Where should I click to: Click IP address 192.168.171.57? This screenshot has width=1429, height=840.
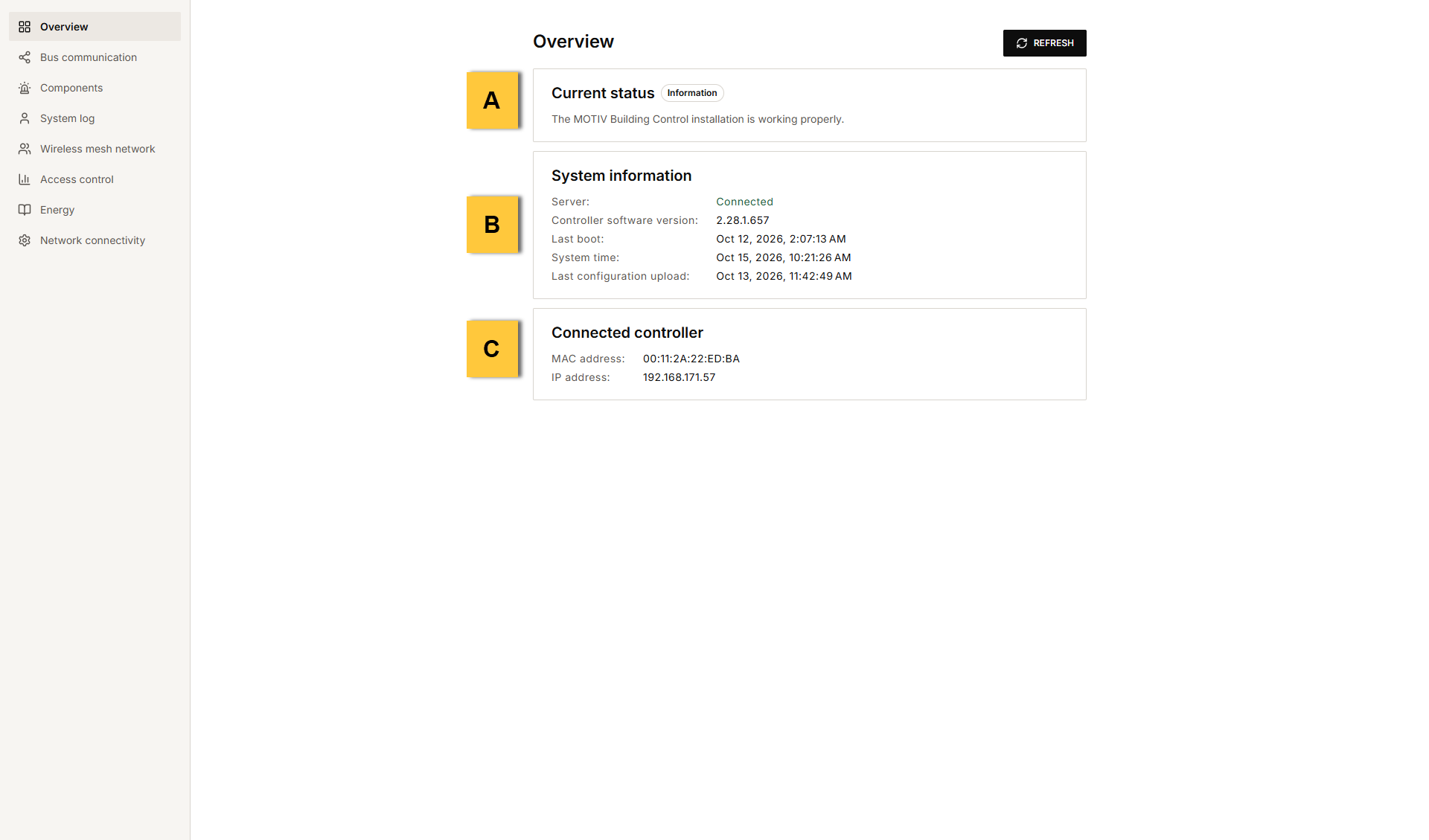coord(679,377)
